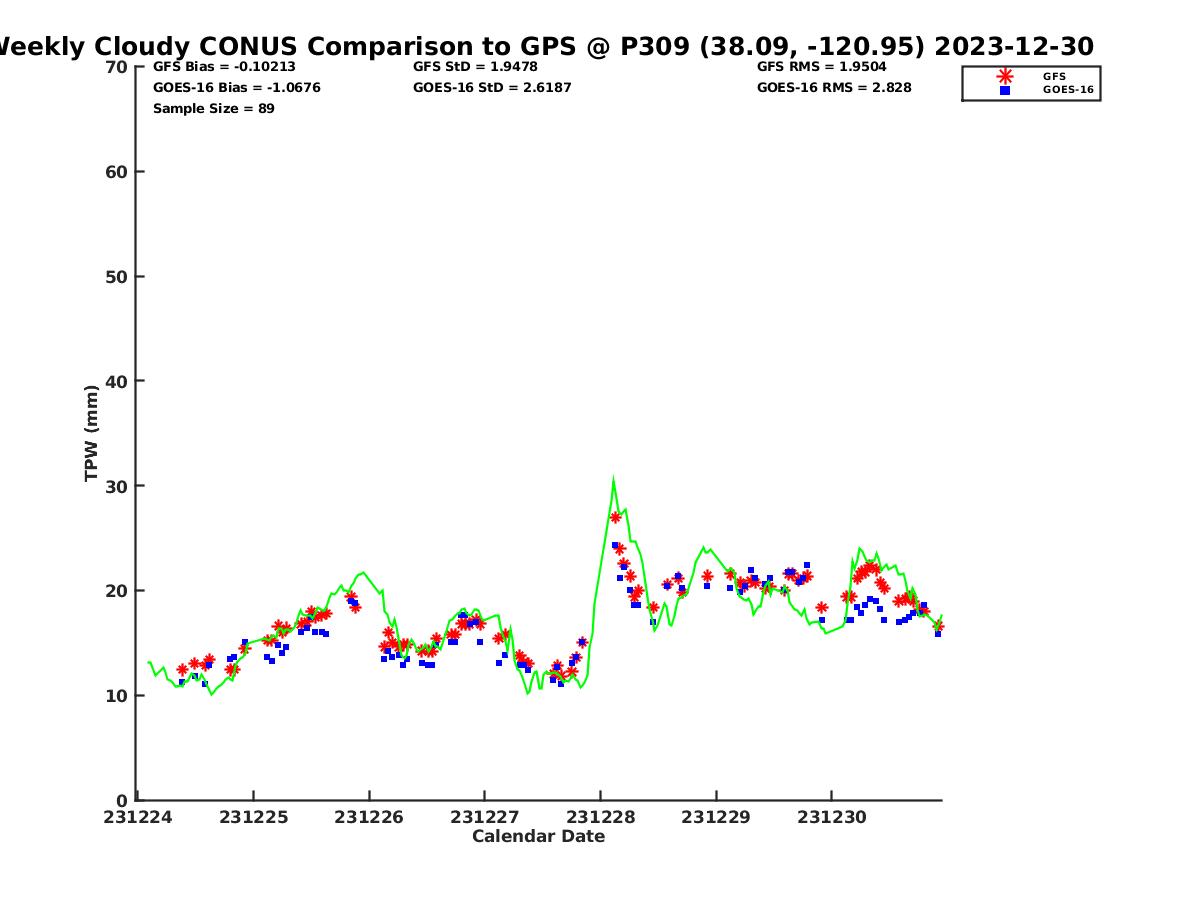1200x900 pixels.
Task: Click the 30 y-axis tick label
Action: coord(116,486)
